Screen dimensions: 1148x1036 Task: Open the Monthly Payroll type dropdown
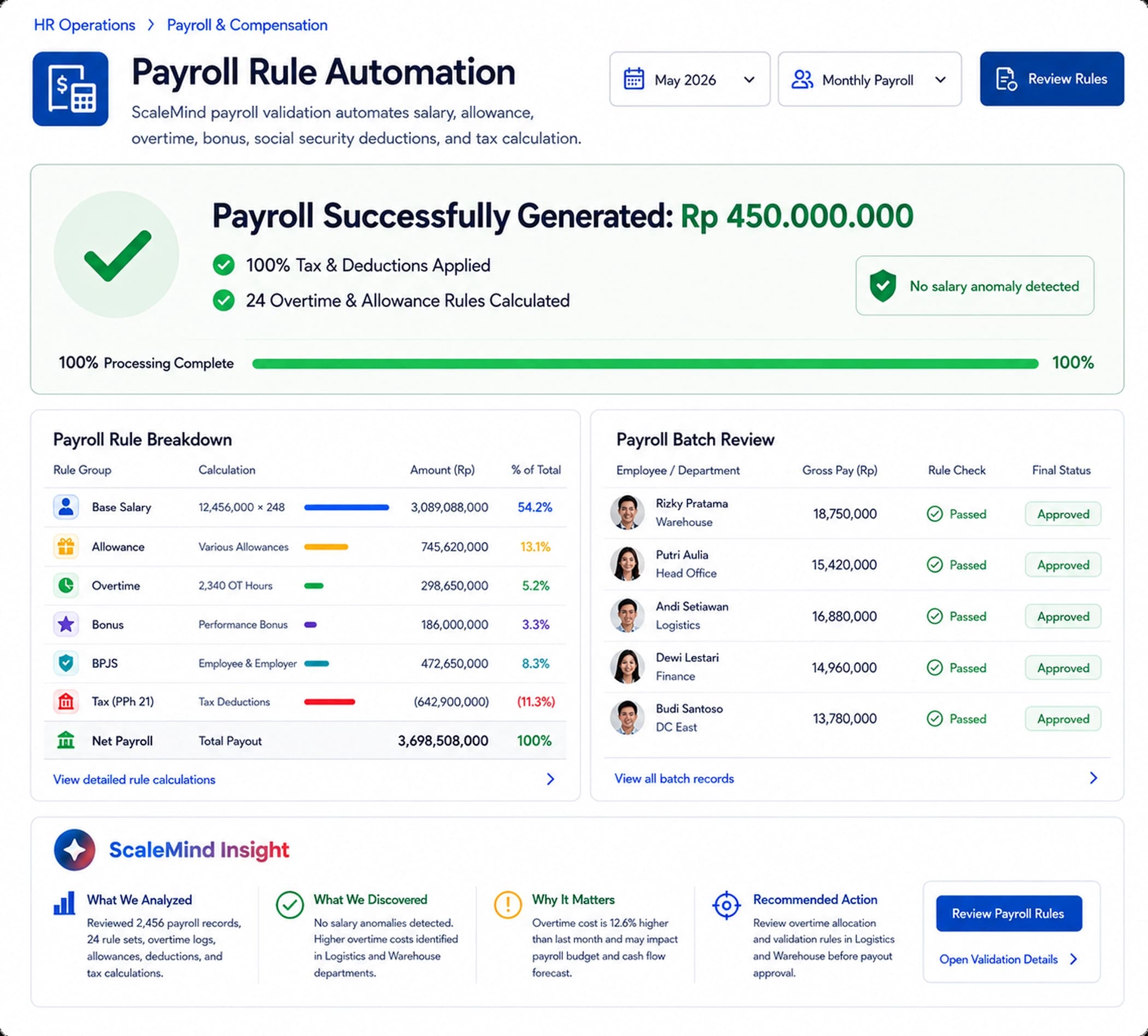(870, 79)
